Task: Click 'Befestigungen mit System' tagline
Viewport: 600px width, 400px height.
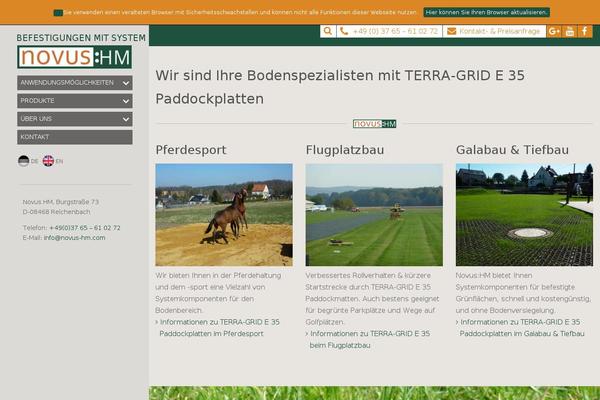Action: [81, 38]
